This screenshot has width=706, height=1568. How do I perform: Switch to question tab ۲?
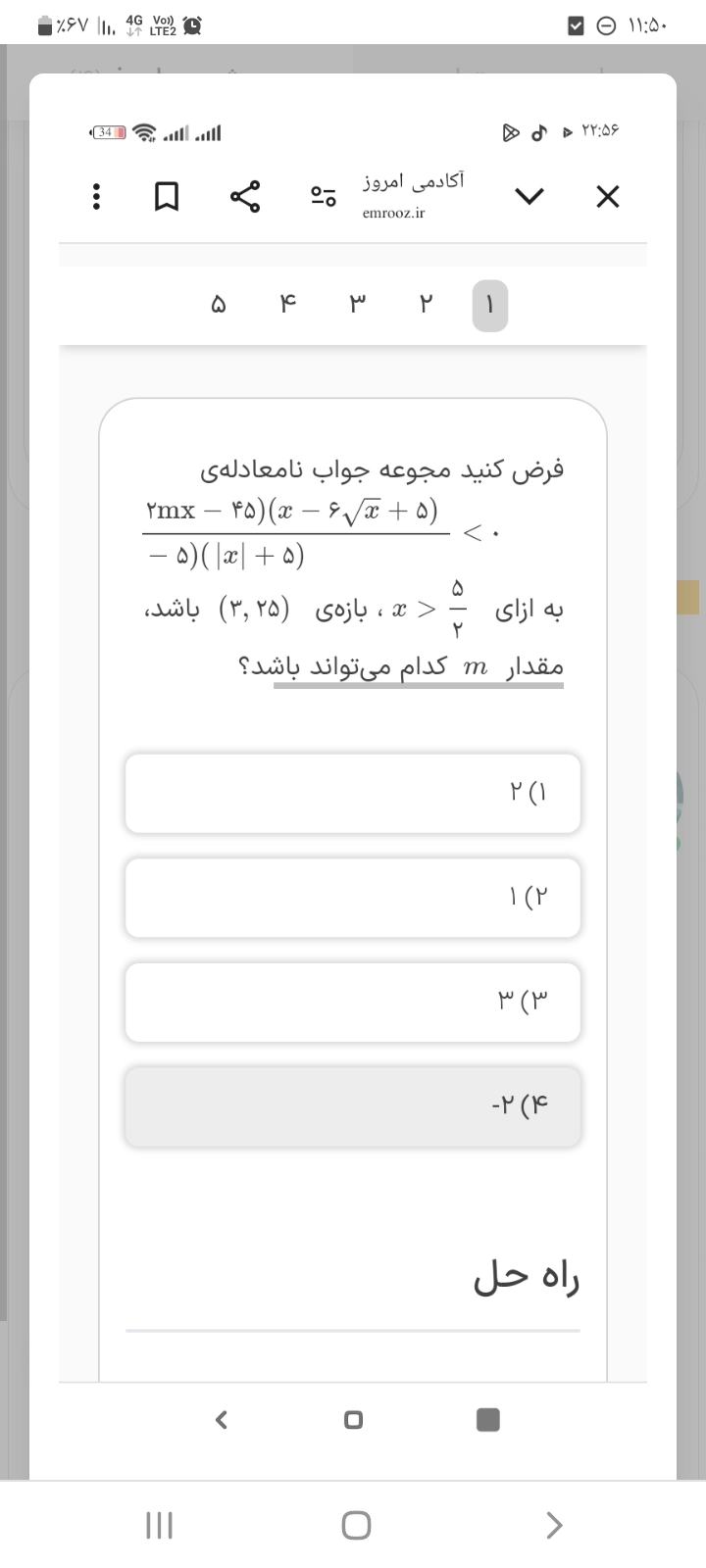coord(426,306)
